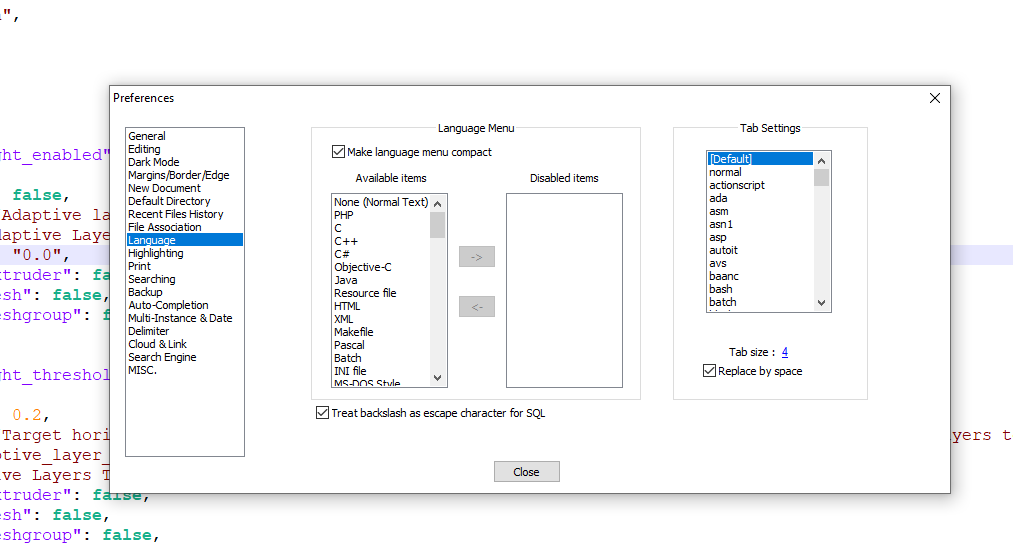Select Java in Available items
The image size is (1013, 547).
pos(346,280)
